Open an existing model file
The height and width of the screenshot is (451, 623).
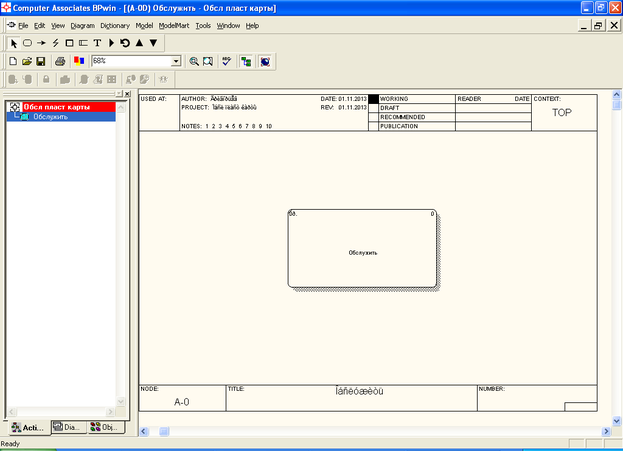27,61
